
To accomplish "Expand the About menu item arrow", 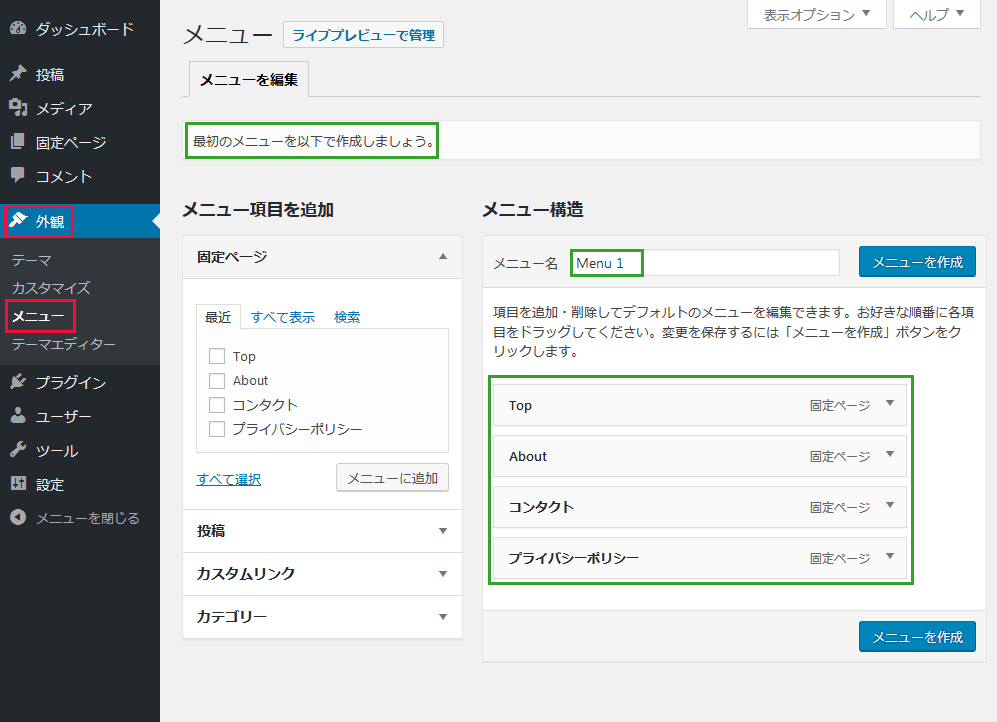I will pos(890,454).
